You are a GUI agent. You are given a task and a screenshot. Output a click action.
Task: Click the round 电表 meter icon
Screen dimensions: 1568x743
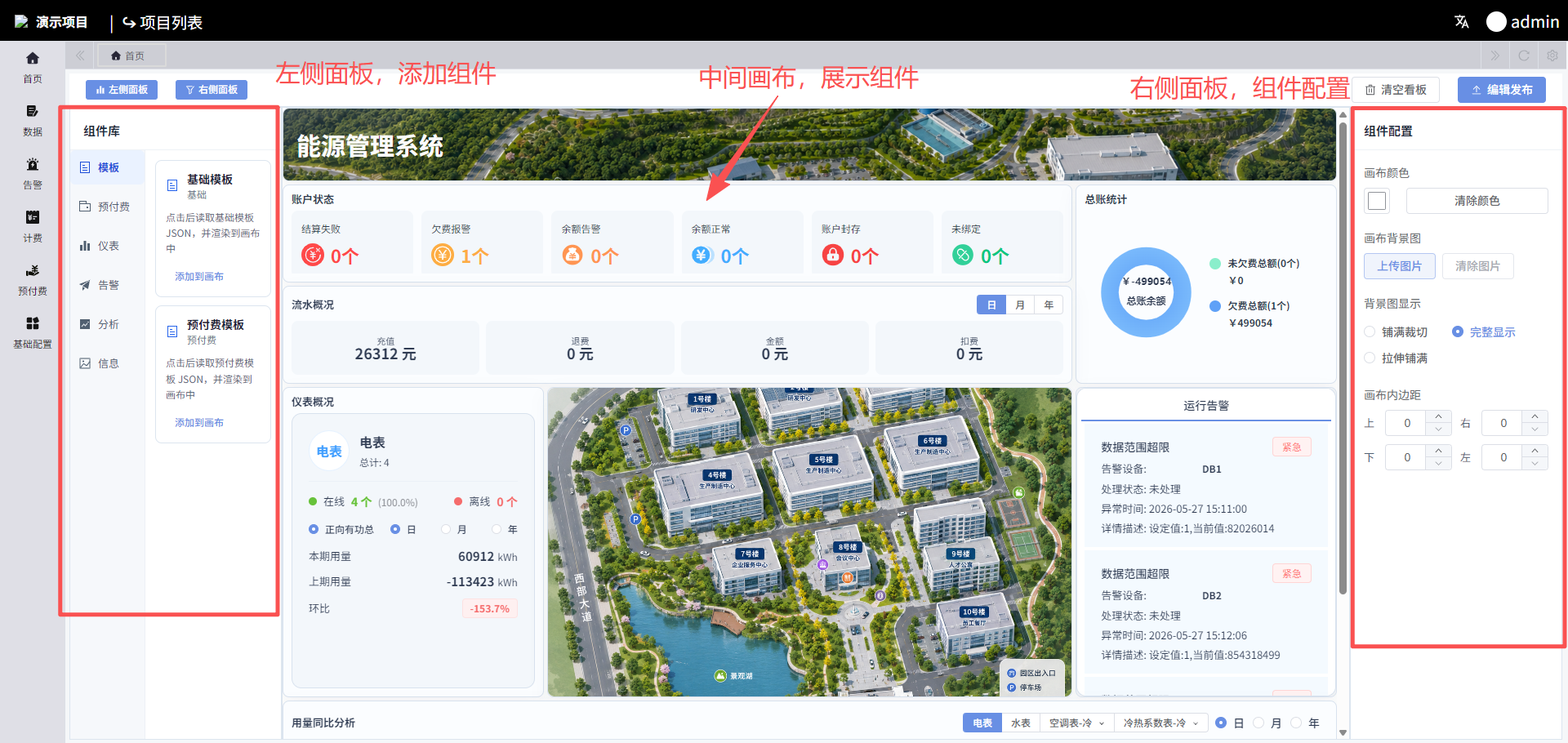tap(329, 452)
